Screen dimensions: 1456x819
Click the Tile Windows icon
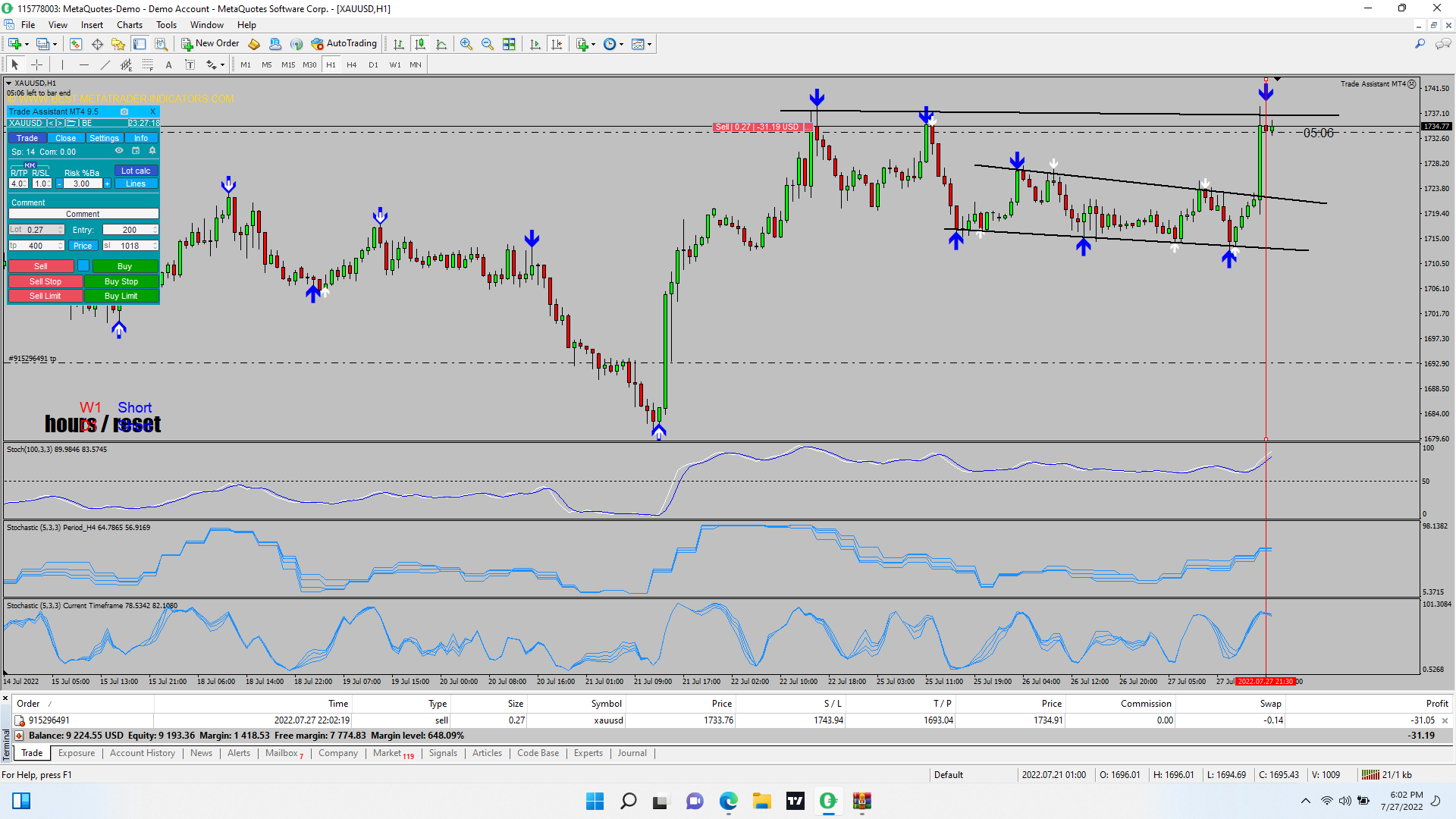tap(509, 44)
